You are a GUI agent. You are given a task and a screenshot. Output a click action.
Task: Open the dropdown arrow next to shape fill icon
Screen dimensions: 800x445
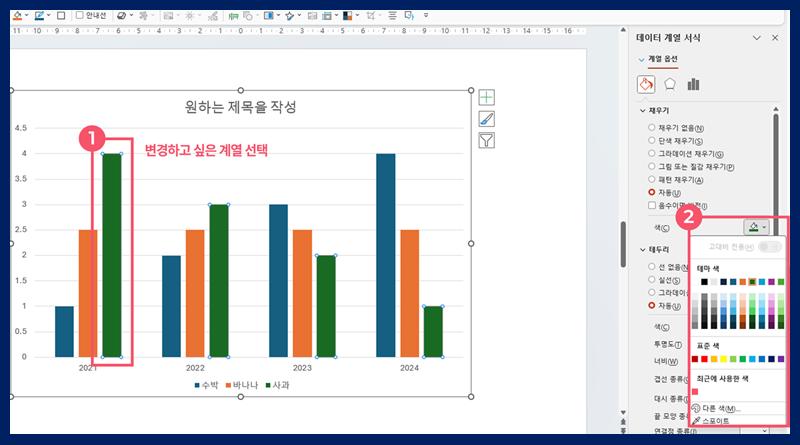(x=27, y=15)
